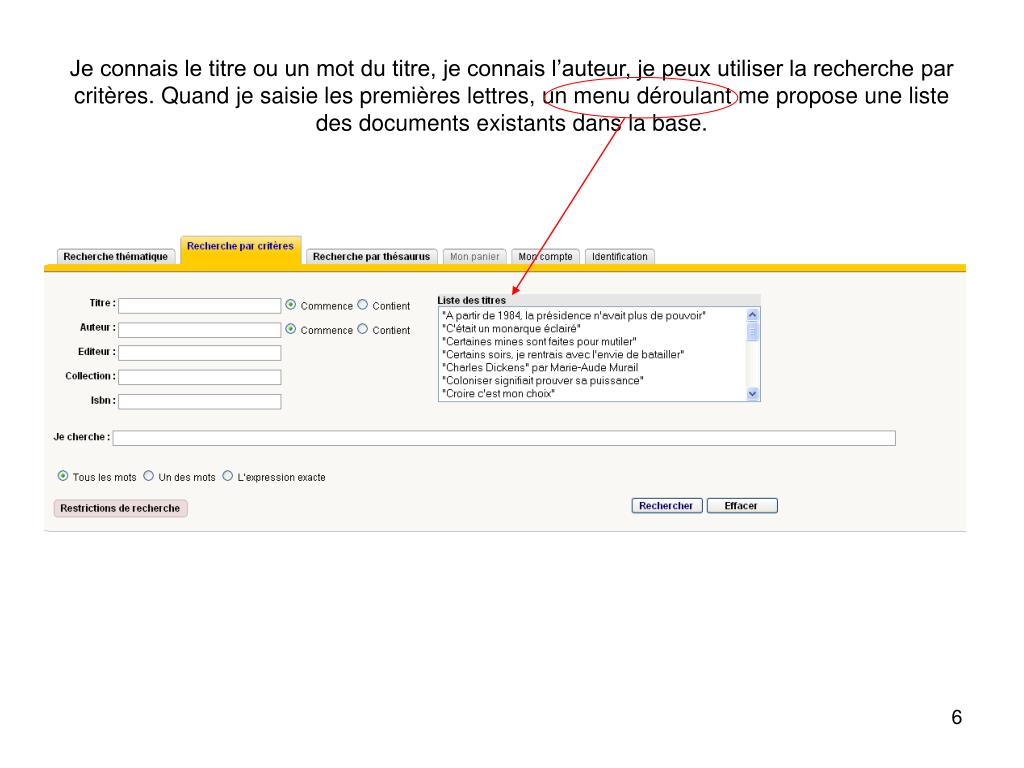The height and width of the screenshot is (768, 1024).
Task: Choose the Un des mots option
Action: tap(149, 476)
